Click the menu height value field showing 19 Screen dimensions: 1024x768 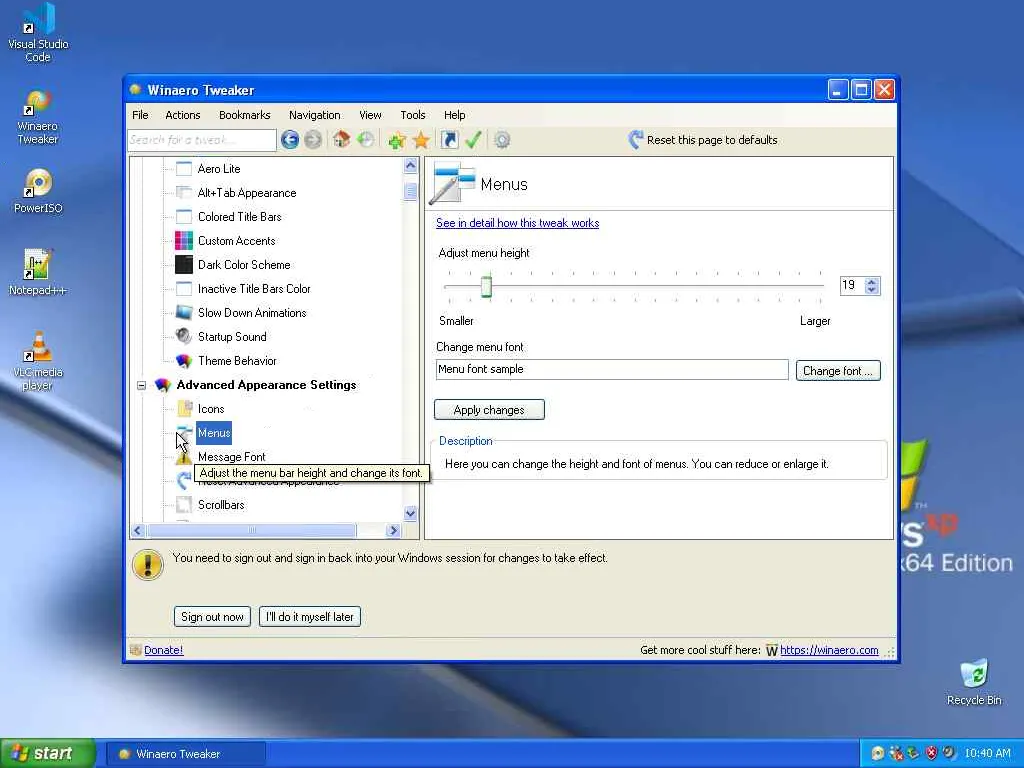click(x=852, y=285)
